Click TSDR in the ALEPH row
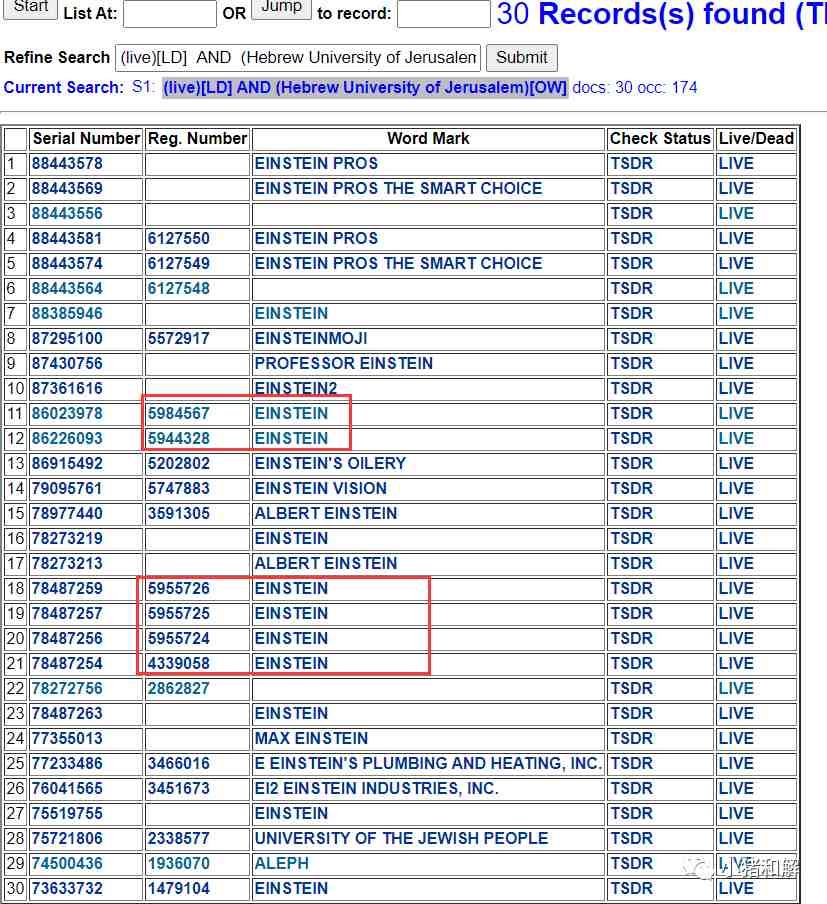Screen dimensions: 827x904 [632, 863]
